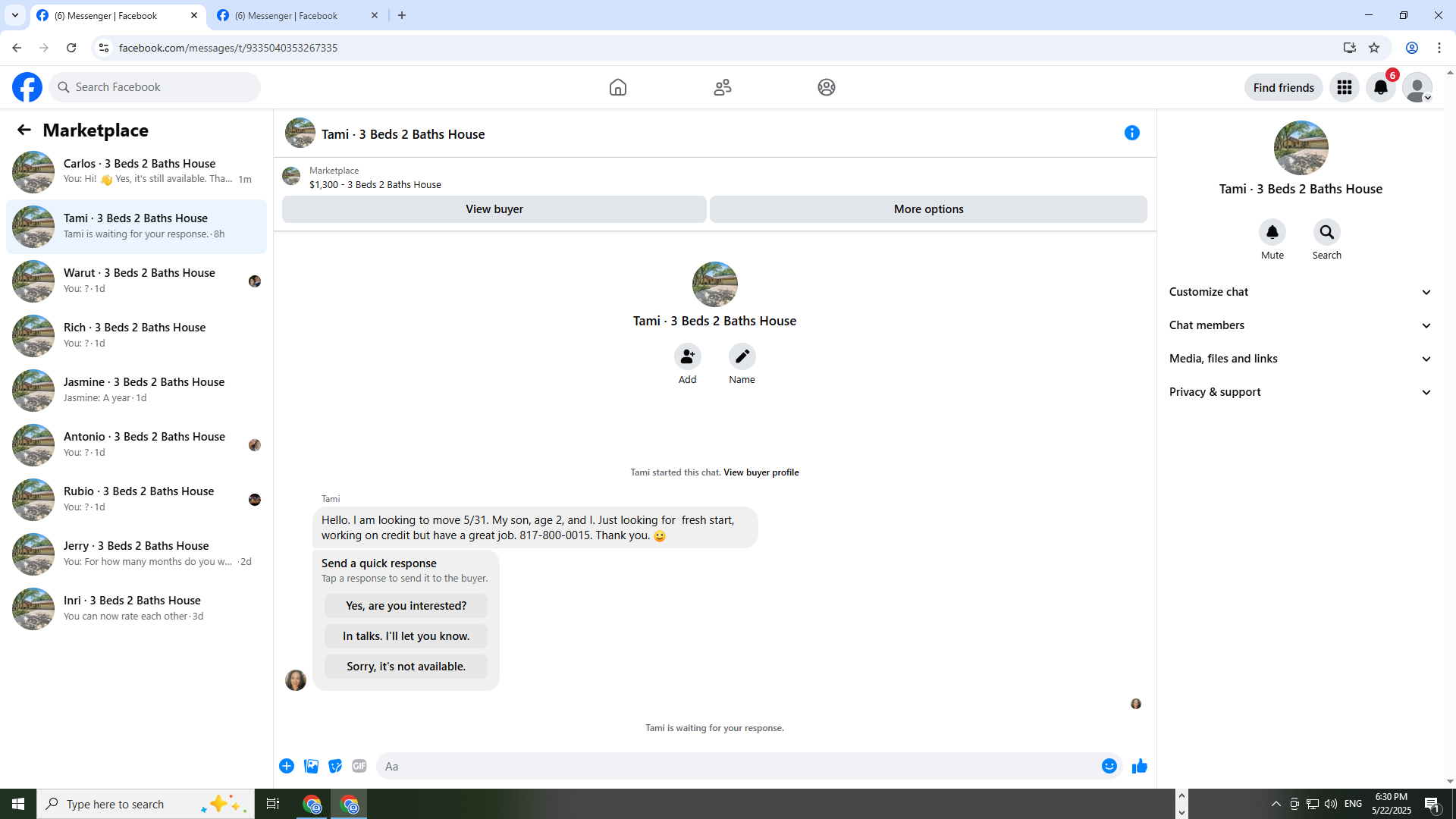Open the Groups icon in top navigation
Viewport: 1456px width, 819px height.
tap(827, 87)
